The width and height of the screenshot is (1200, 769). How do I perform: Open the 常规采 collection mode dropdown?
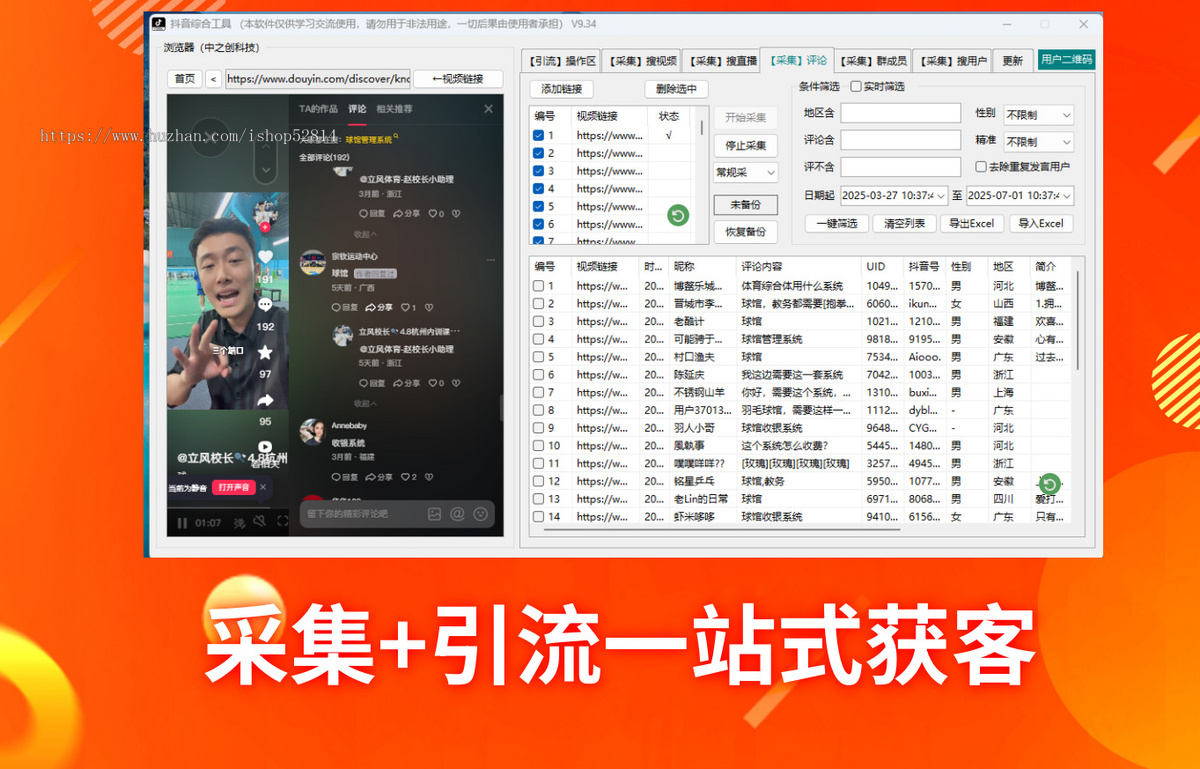(x=745, y=173)
